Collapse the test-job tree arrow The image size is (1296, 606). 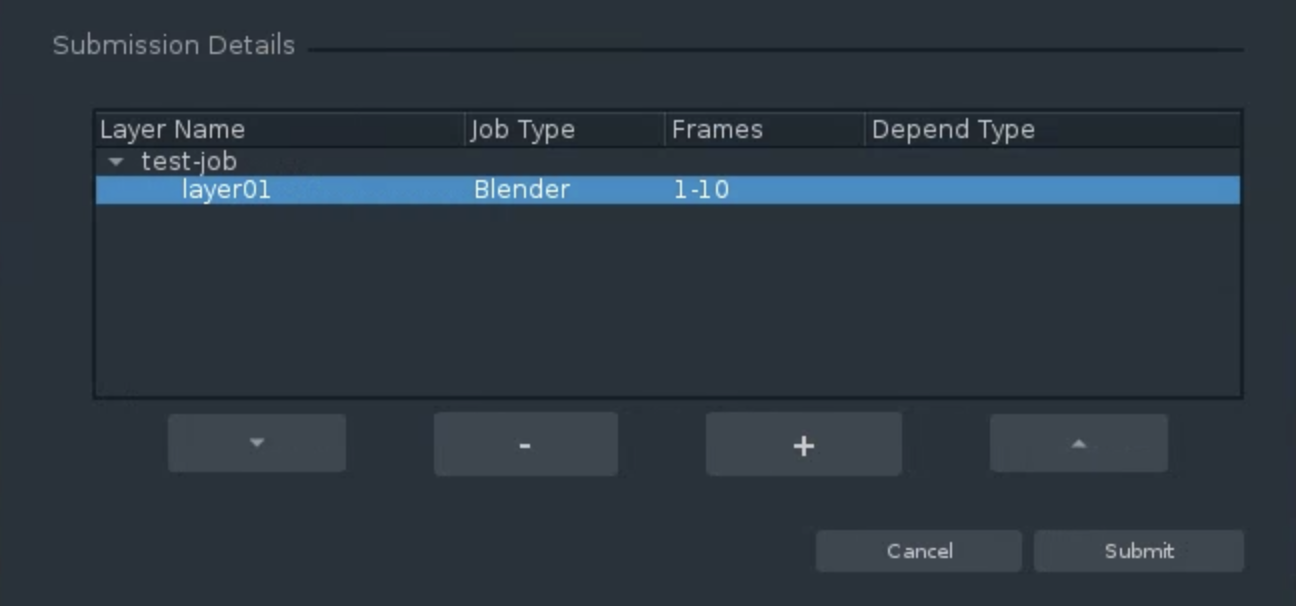tap(117, 162)
